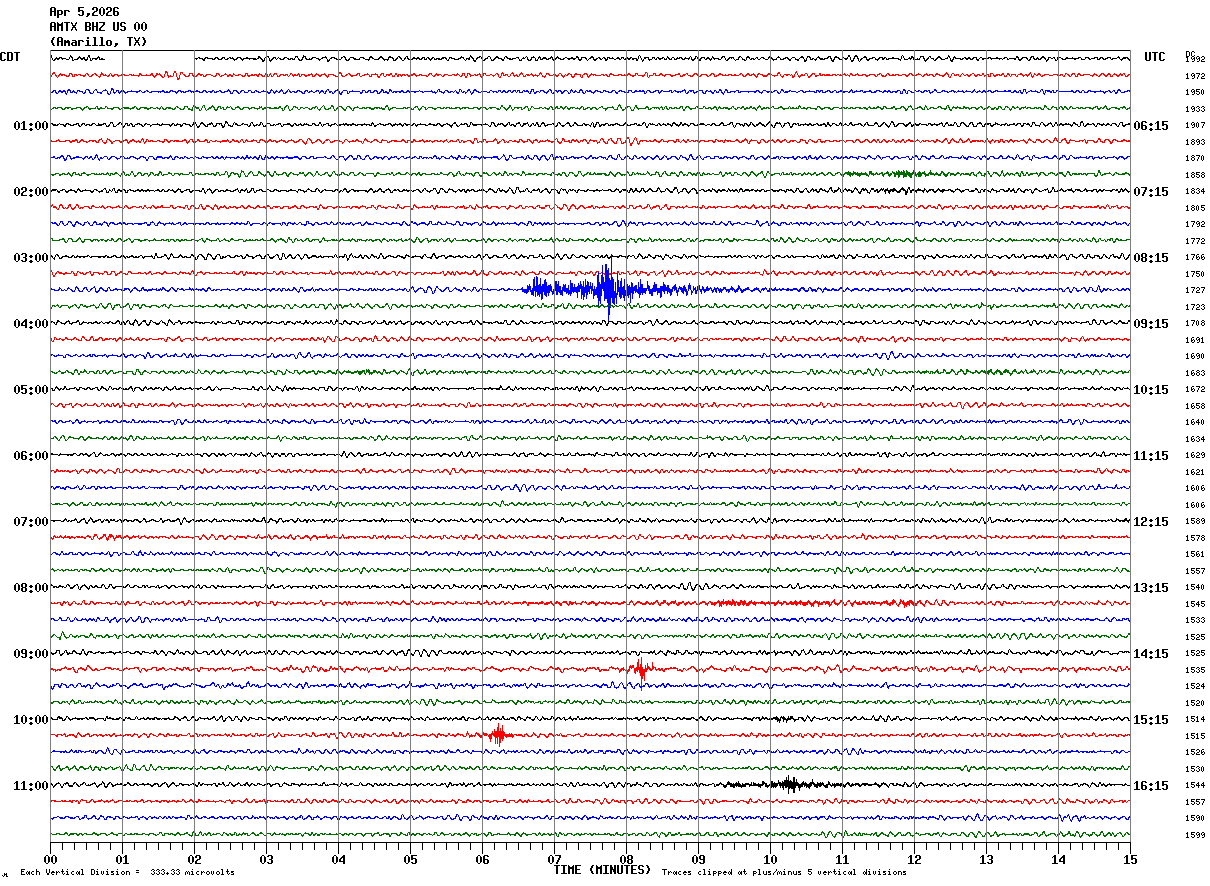
Task: Click the AMTX BHZ US 00 station label
Action: click(x=98, y=27)
